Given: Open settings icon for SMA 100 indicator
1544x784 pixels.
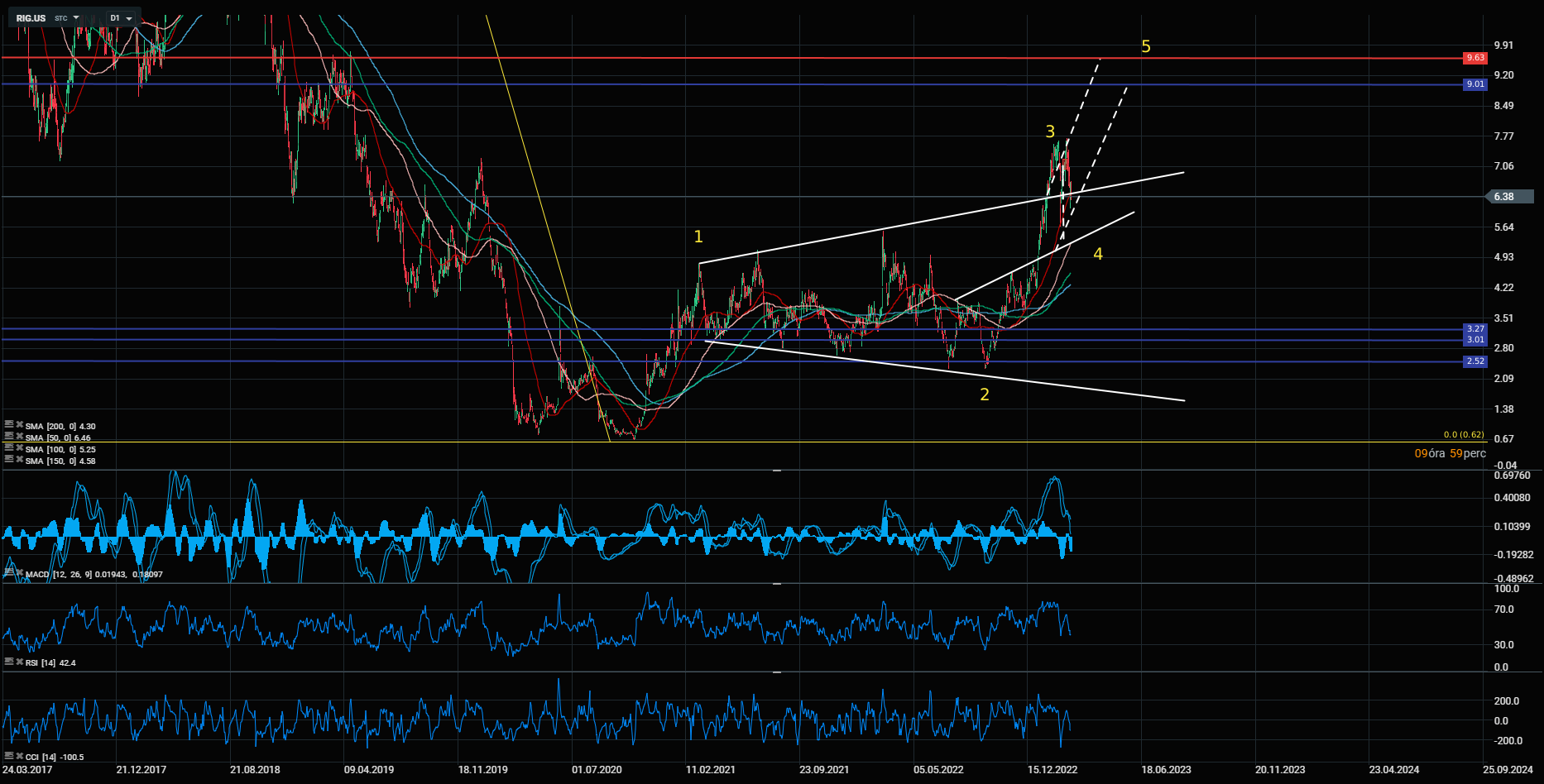Looking at the screenshot, I should [9, 447].
